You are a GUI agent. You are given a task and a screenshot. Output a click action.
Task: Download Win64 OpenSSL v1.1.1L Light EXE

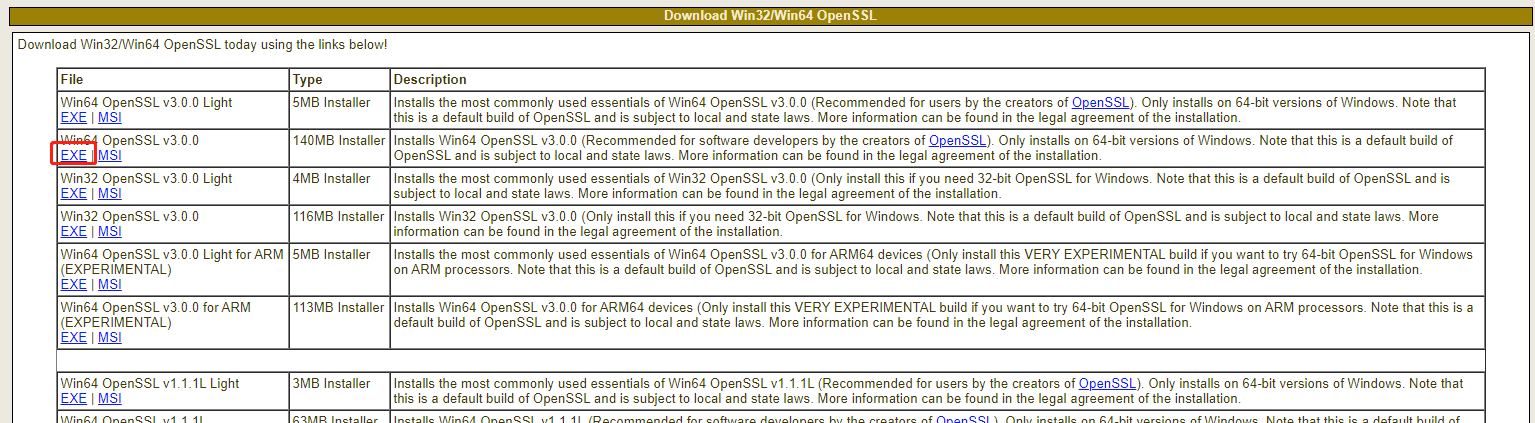pyautogui.click(x=73, y=399)
